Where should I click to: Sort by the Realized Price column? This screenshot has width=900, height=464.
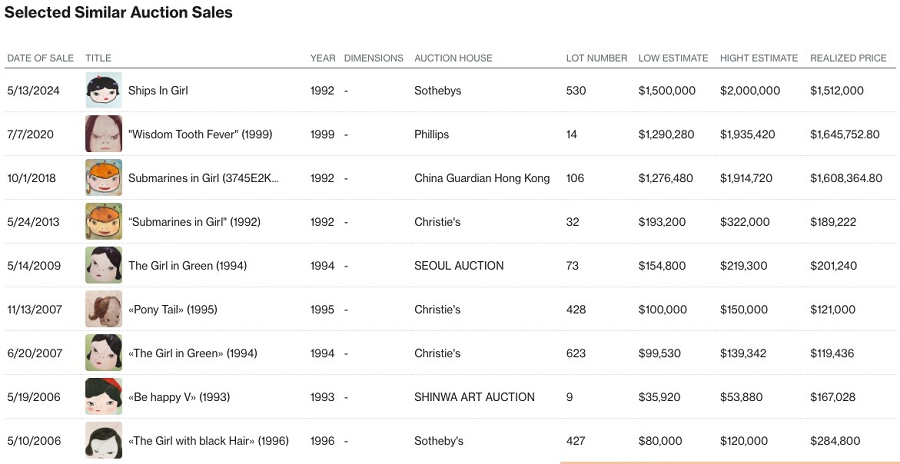pos(848,58)
